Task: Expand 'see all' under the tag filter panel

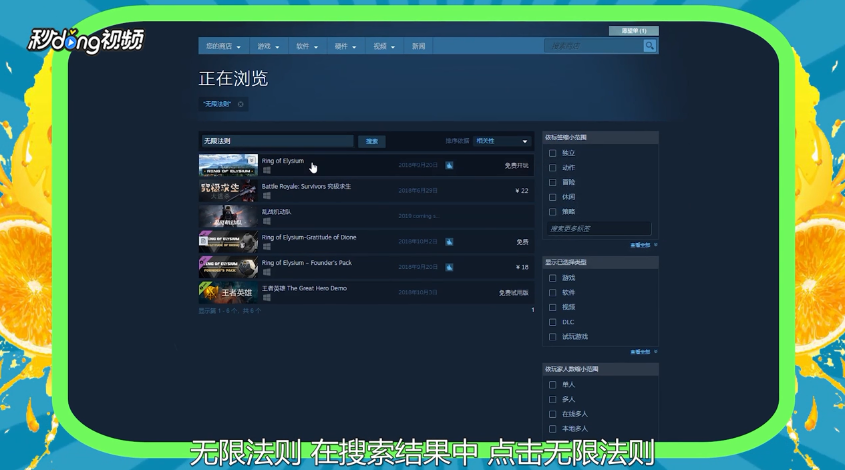Action: tap(643, 245)
